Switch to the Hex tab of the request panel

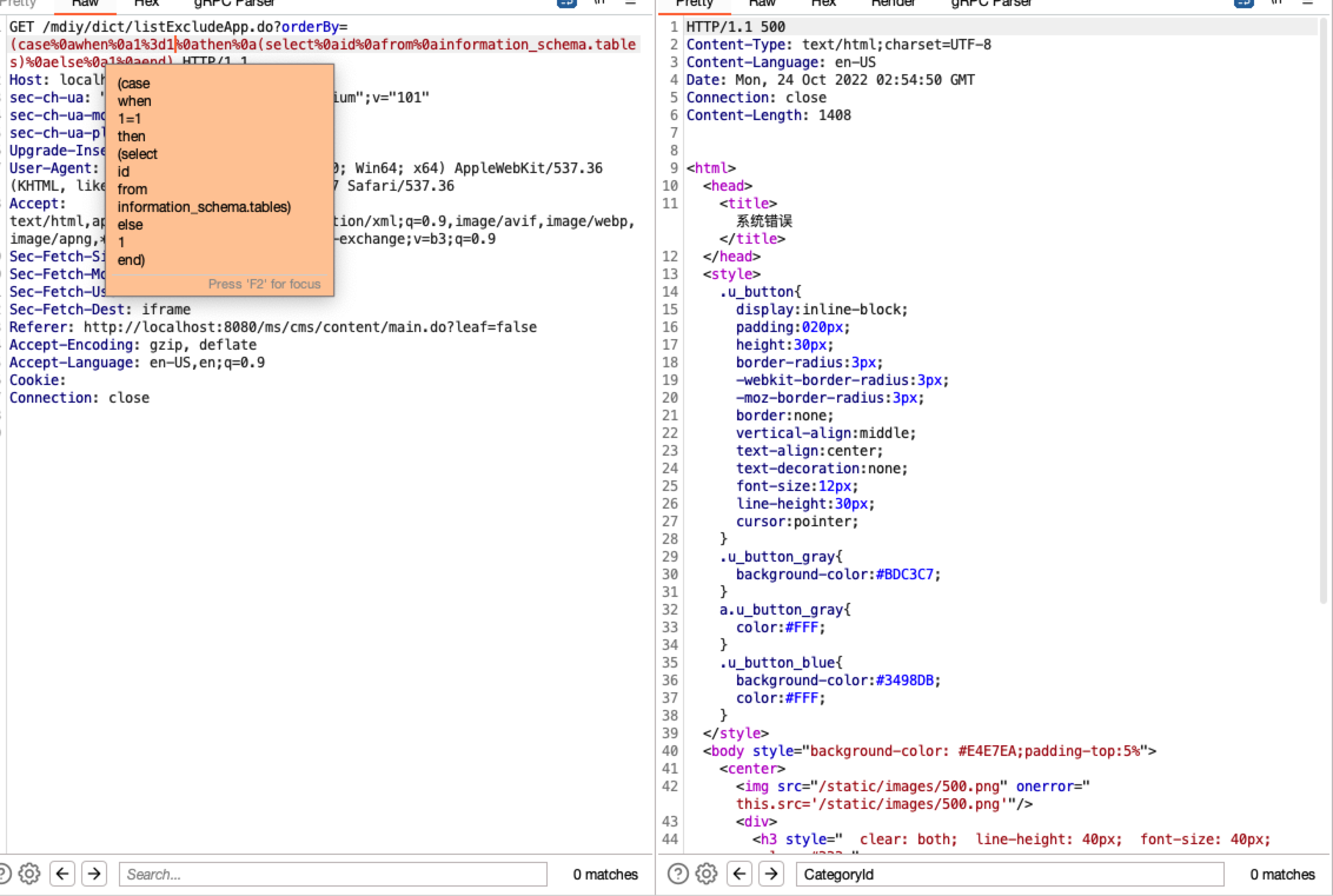coord(146,4)
